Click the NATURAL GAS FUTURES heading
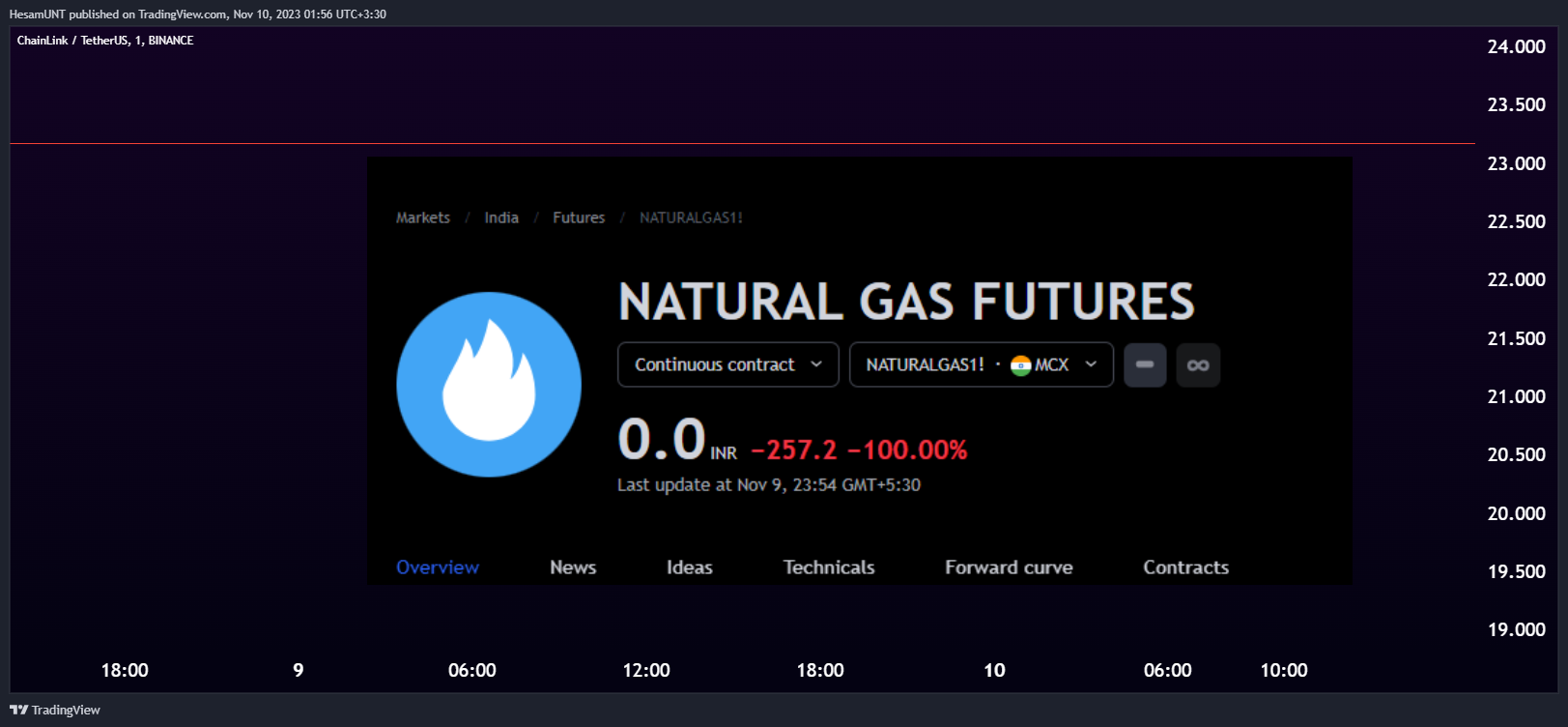The height and width of the screenshot is (727, 1568). point(906,302)
